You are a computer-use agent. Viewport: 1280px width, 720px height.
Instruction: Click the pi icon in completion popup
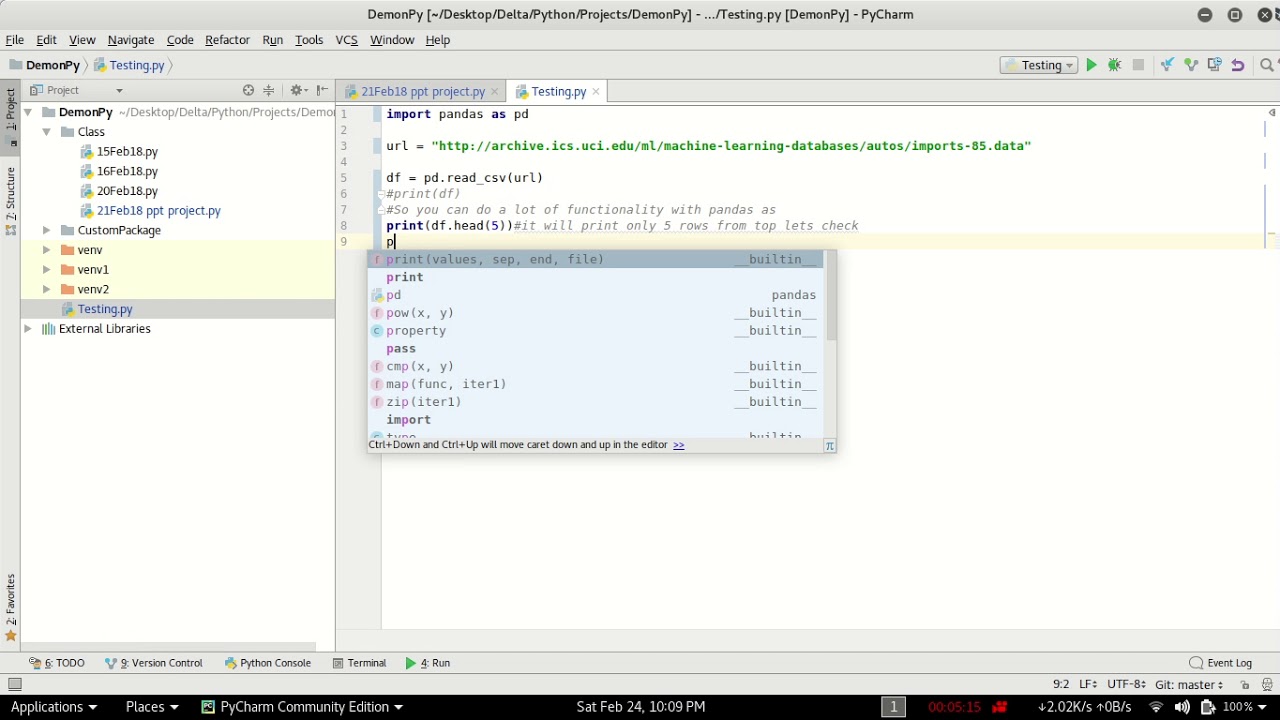tap(829, 445)
